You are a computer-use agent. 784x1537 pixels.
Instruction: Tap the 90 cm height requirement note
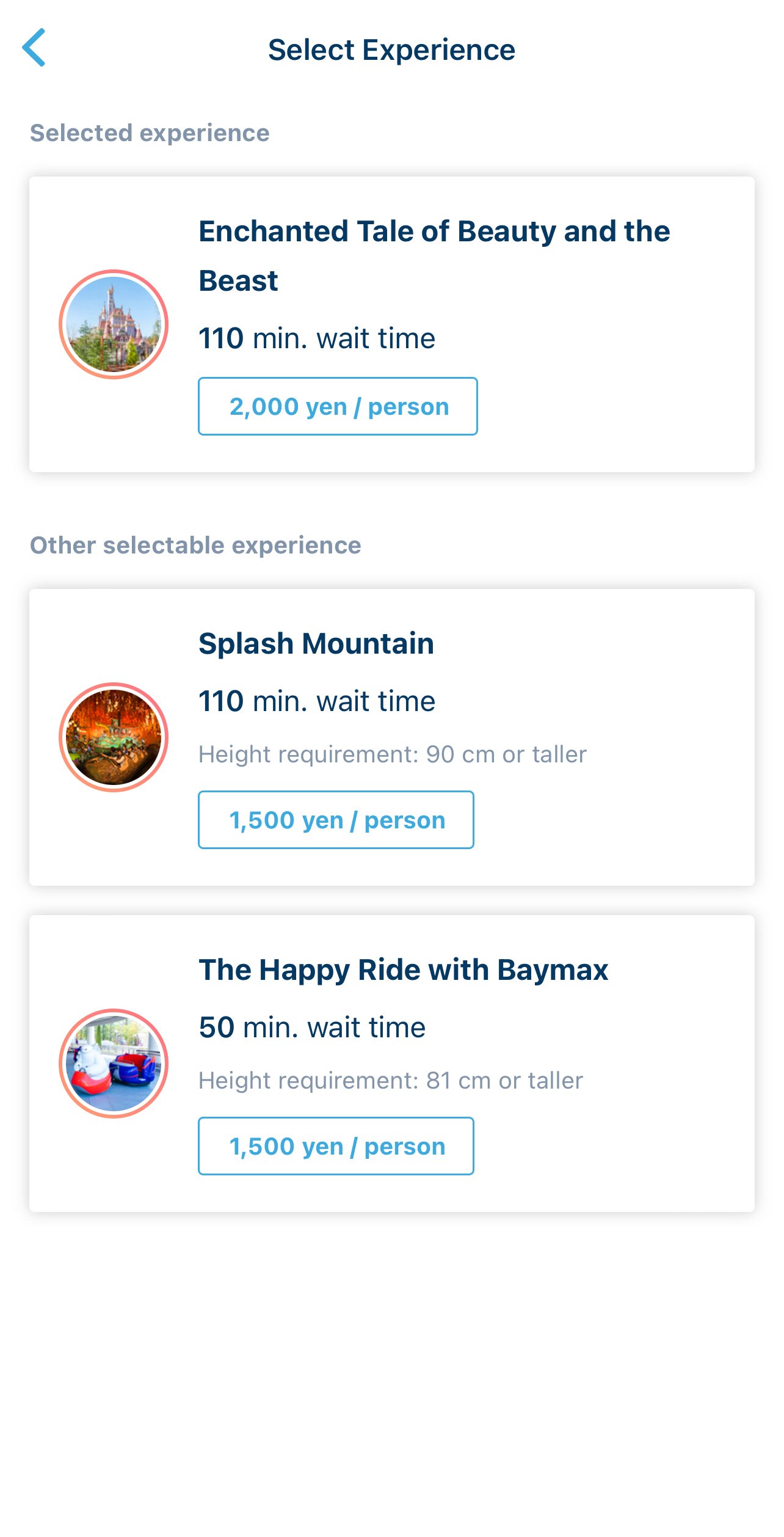[392, 754]
